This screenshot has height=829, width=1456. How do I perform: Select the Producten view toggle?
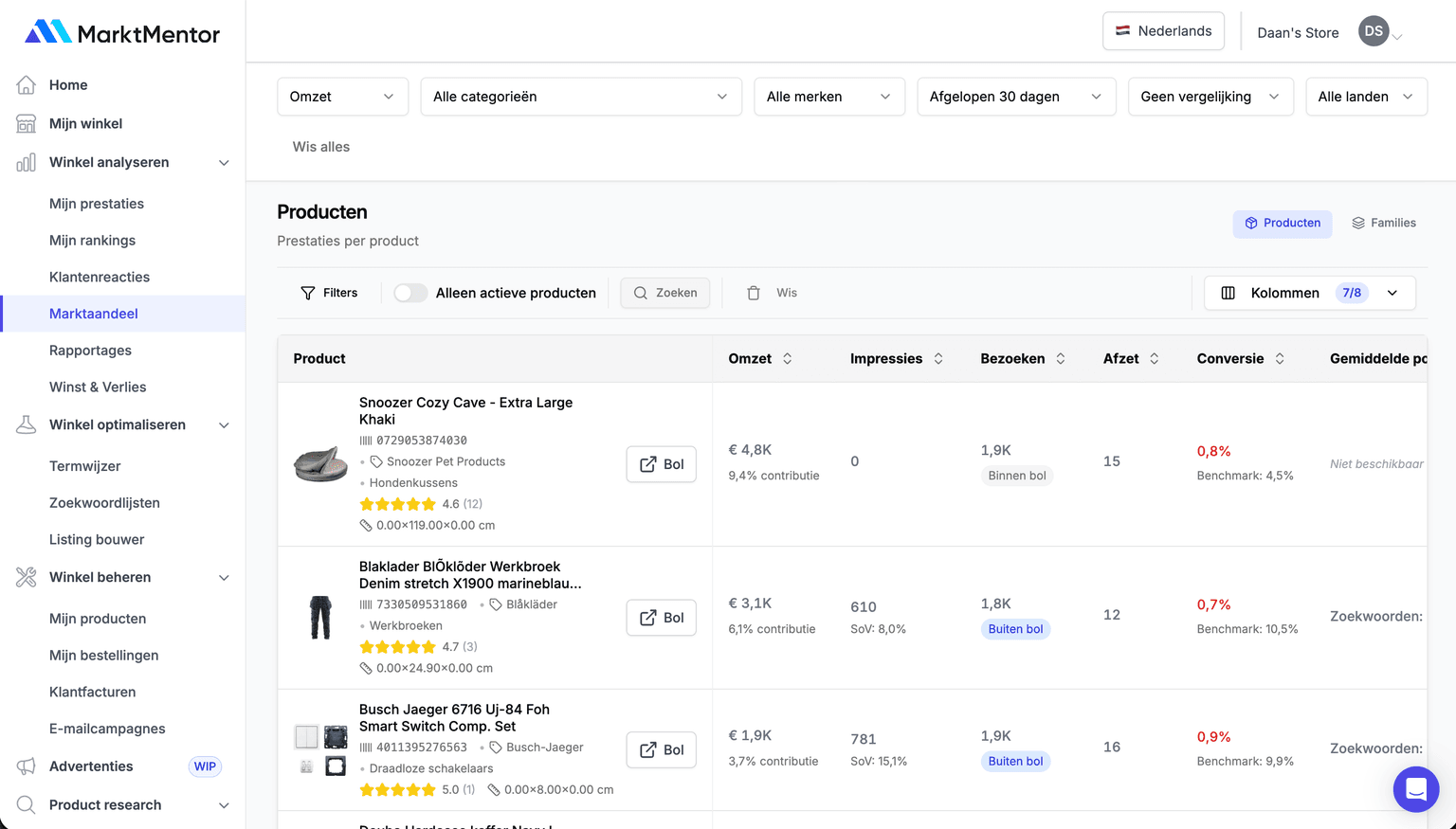pyautogui.click(x=1282, y=224)
